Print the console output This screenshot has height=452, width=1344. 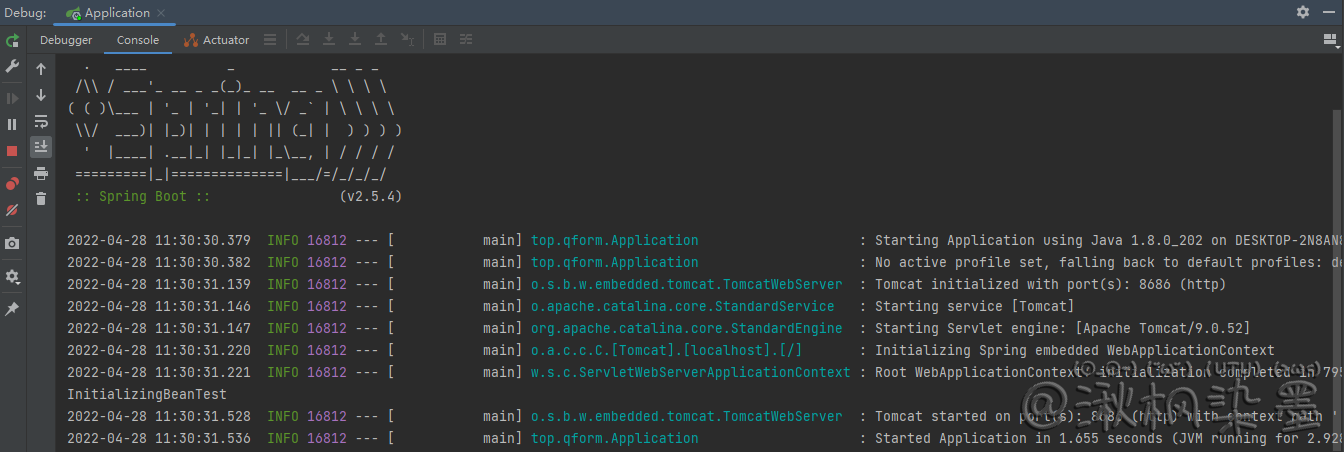pos(41,173)
